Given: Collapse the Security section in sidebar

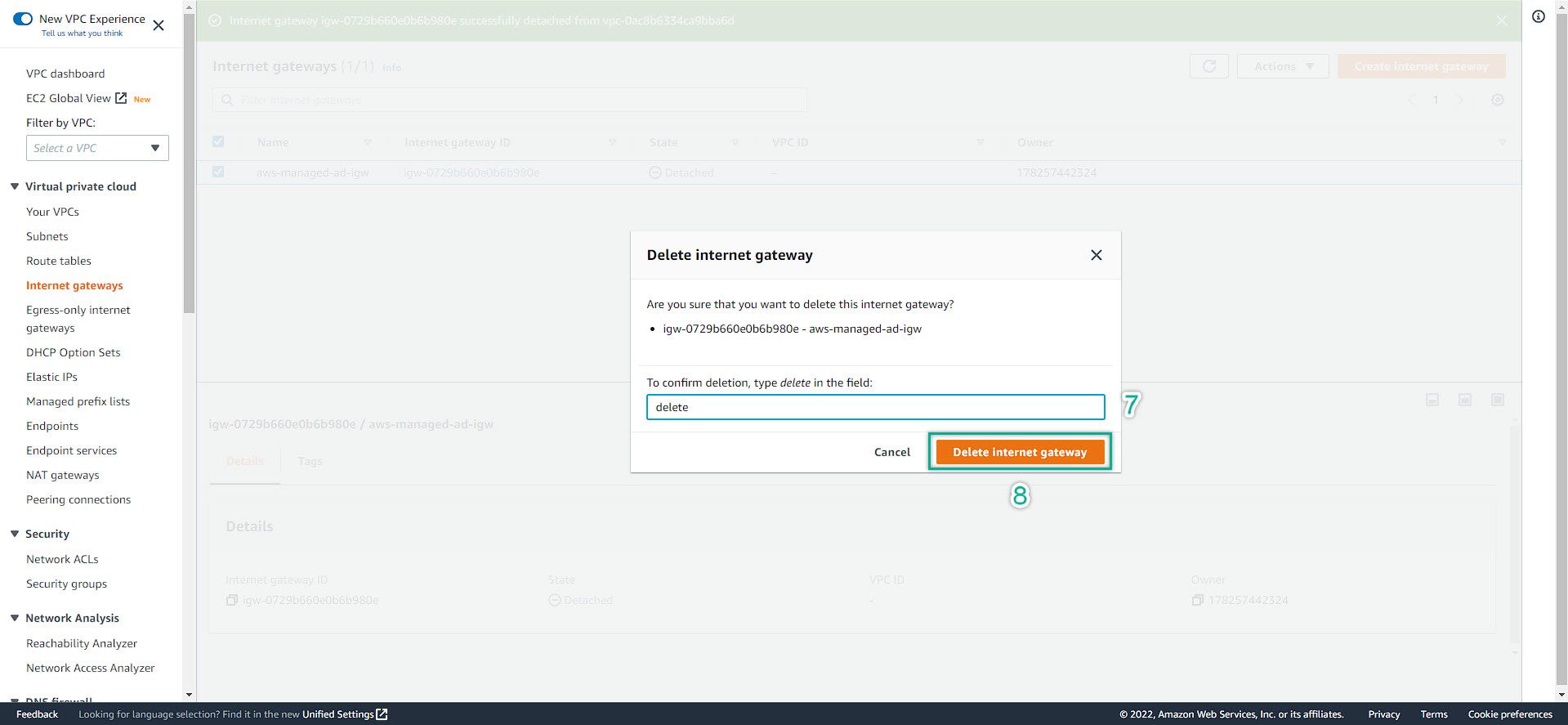Looking at the screenshot, I should (x=15, y=534).
